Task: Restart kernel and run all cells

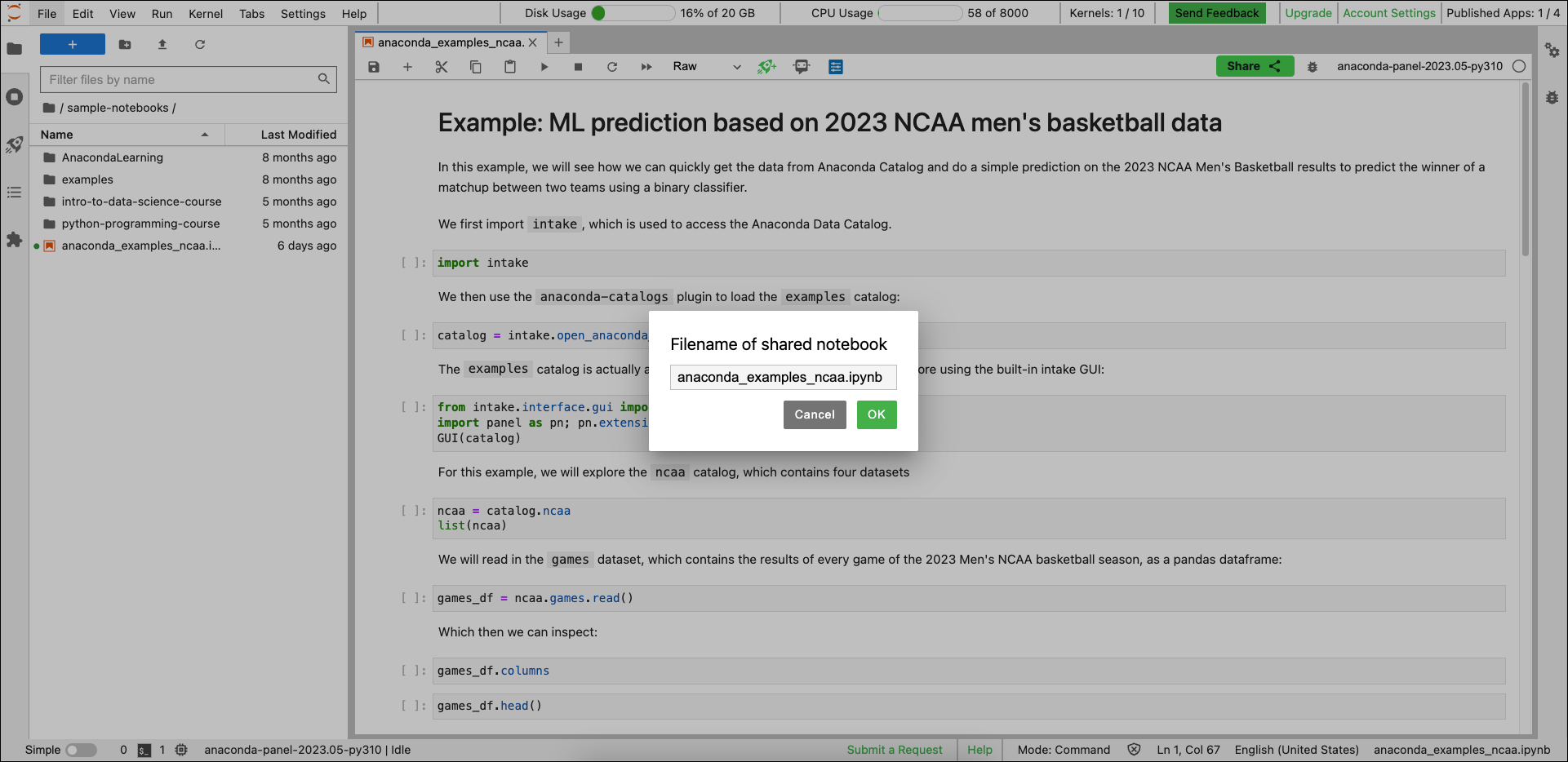Action: [x=646, y=67]
